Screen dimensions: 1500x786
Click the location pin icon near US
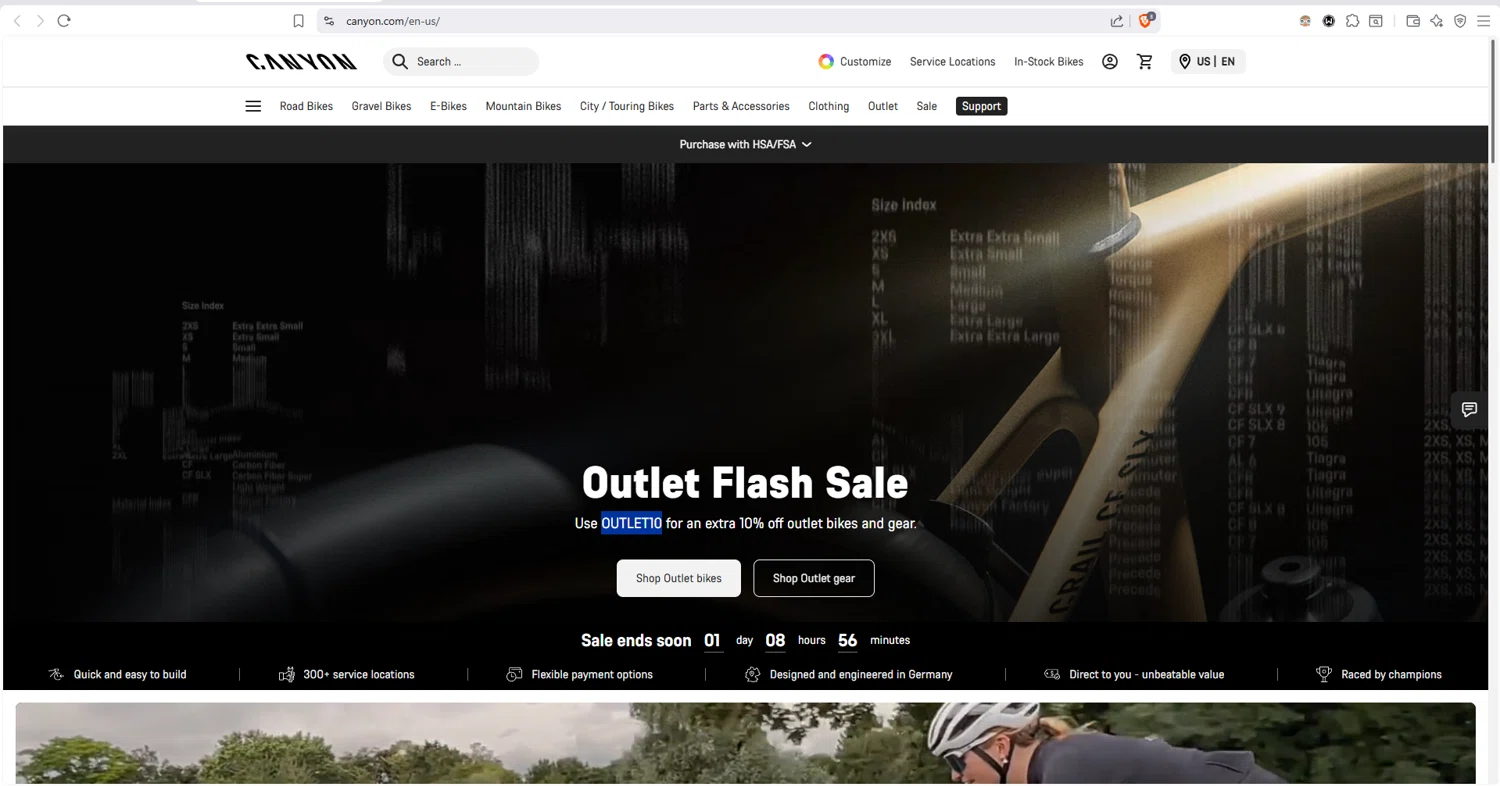[1185, 61]
